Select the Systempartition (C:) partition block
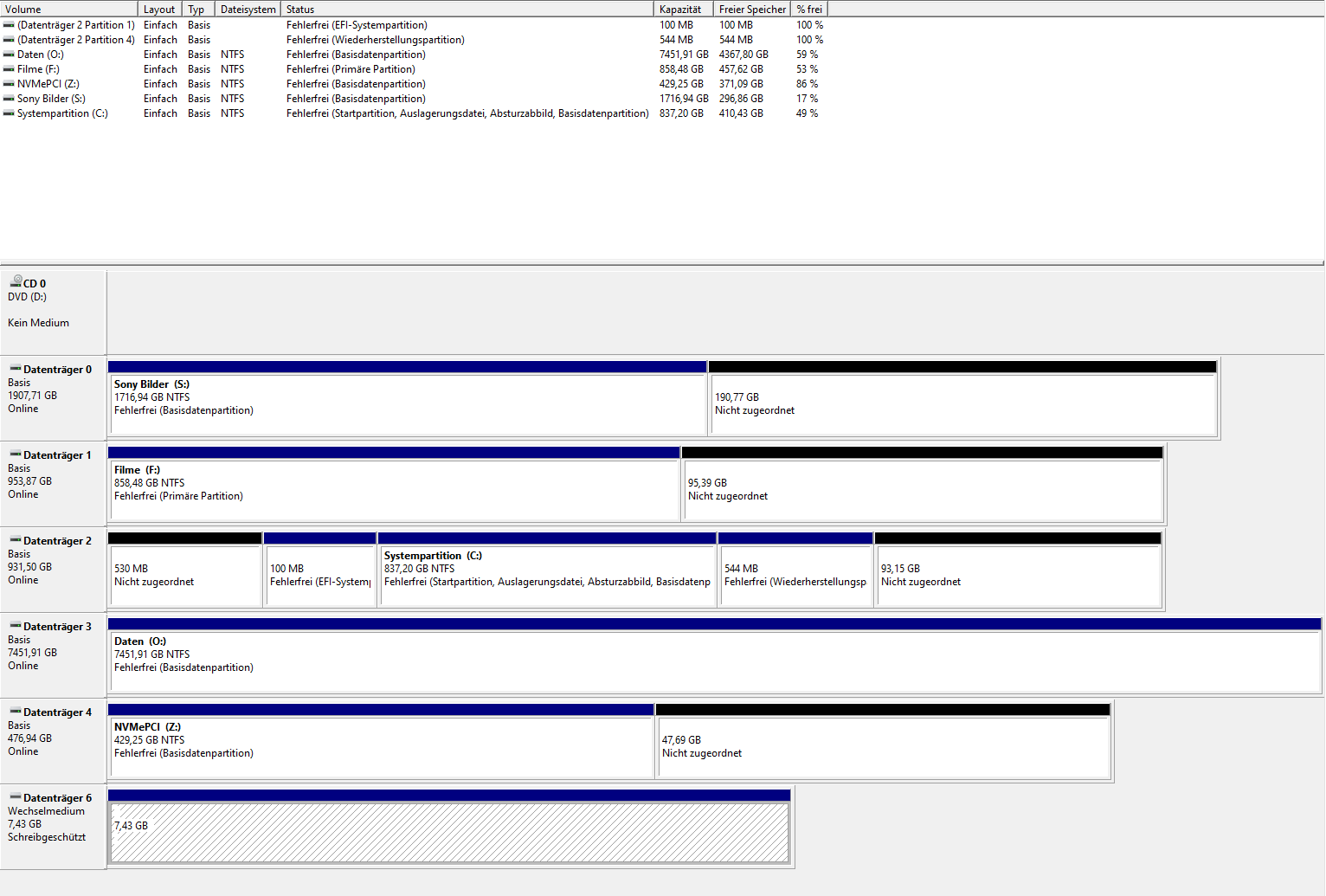This screenshot has width=1326, height=896. [x=547, y=570]
